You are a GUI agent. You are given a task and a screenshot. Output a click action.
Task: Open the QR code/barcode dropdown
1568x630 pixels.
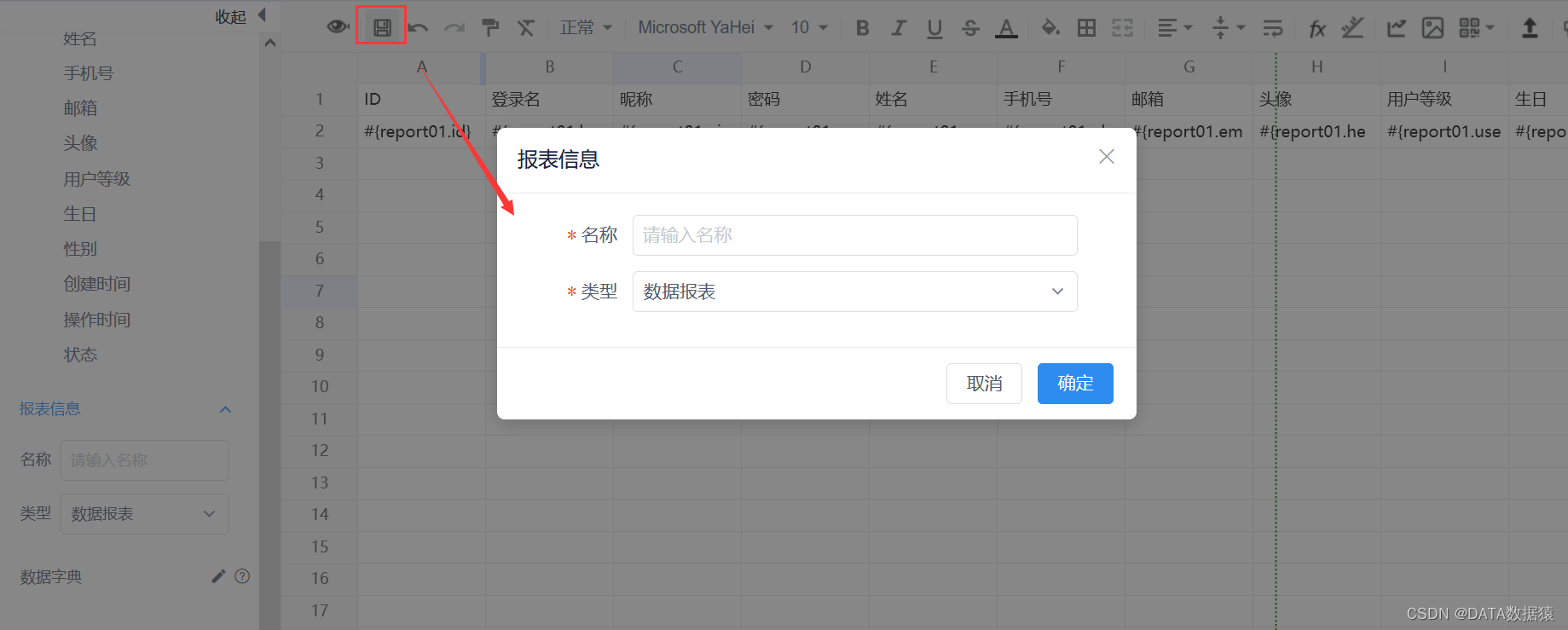coord(1477,28)
